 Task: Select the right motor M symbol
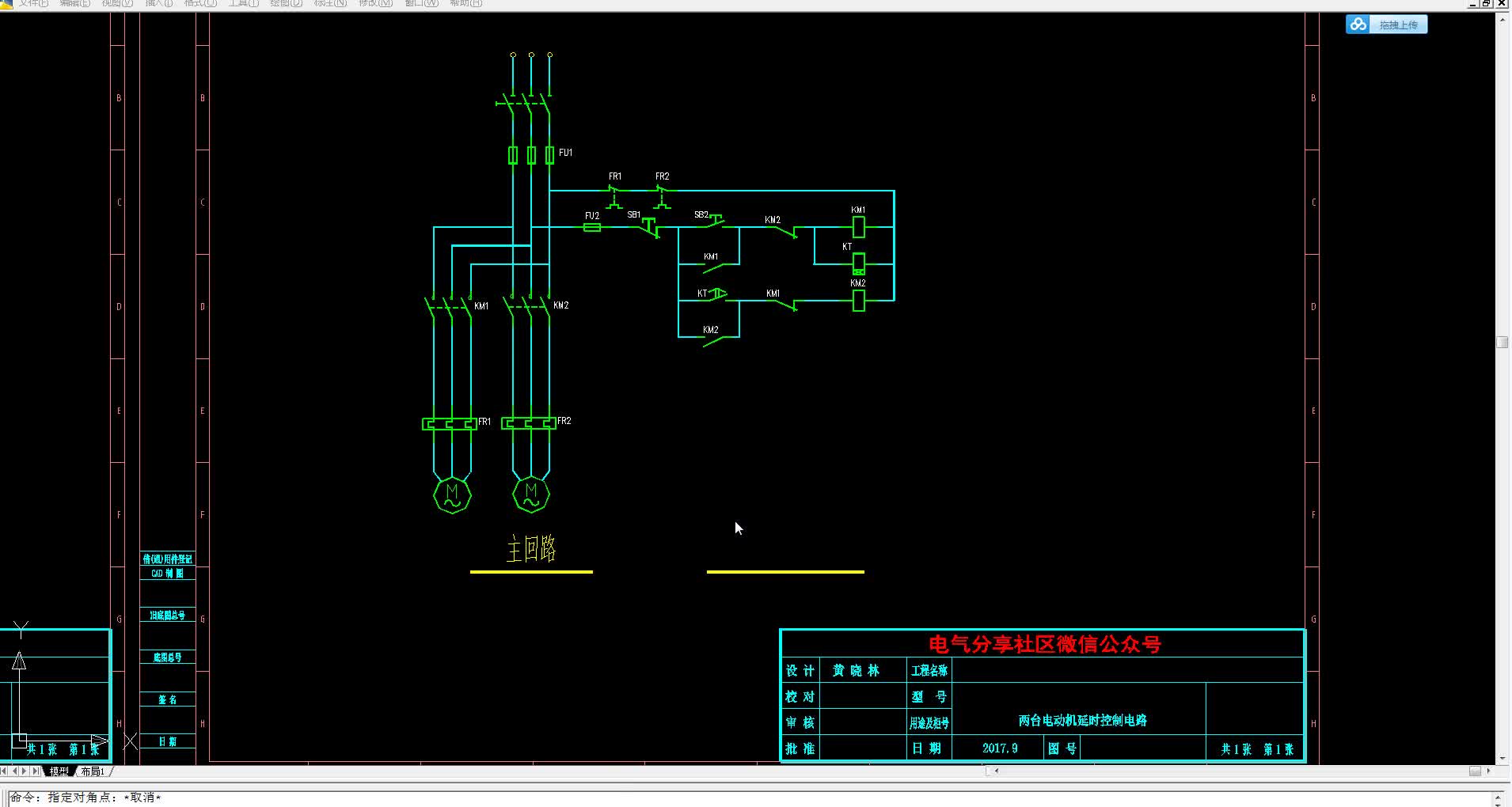(x=531, y=494)
